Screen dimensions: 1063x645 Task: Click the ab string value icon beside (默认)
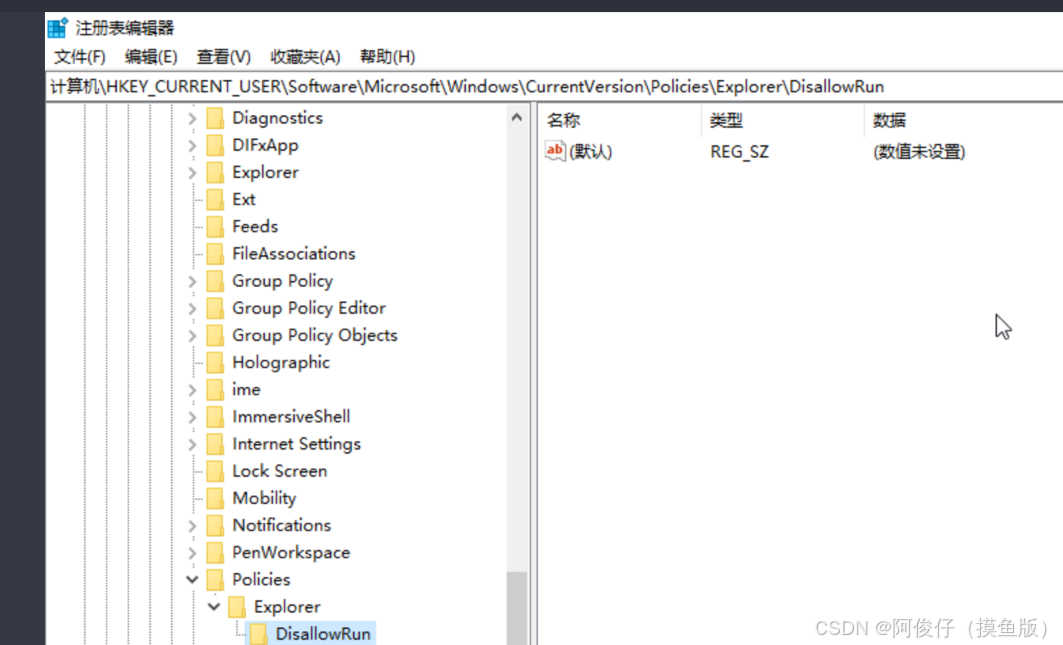tap(555, 151)
